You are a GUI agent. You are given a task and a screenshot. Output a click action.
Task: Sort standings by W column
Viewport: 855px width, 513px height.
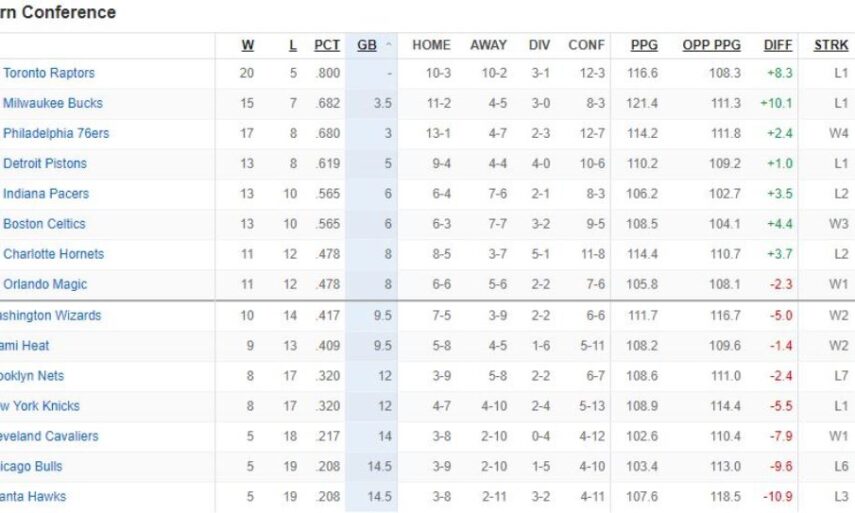pos(247,45)
